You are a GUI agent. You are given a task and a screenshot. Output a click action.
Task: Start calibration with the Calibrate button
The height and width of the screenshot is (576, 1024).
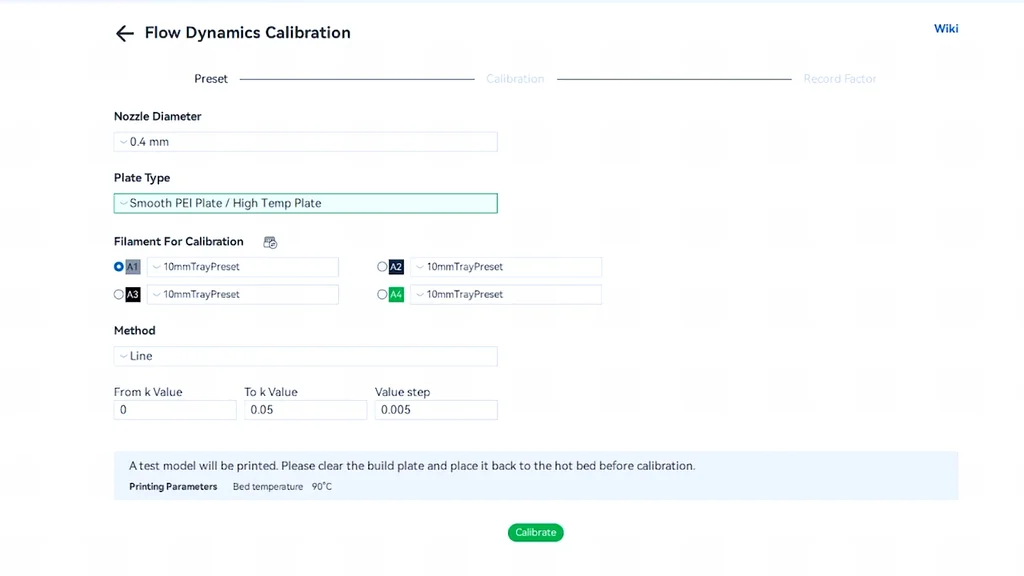click(x=536, y=532)
